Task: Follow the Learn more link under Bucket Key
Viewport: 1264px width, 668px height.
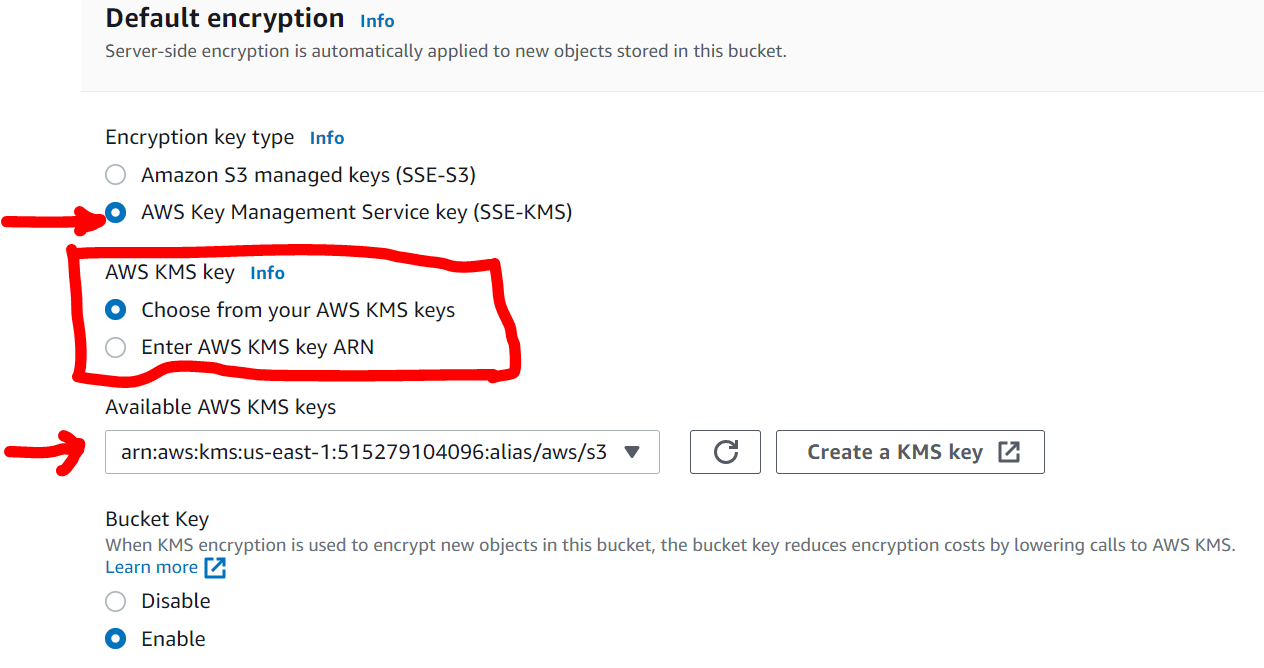Action: point(151,567)
